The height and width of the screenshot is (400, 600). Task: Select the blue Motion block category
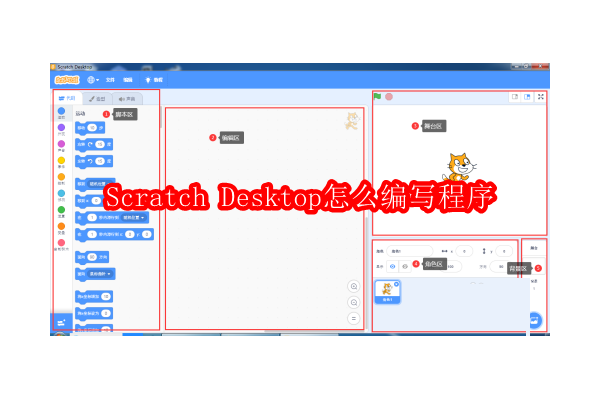(x=61, y=113)
